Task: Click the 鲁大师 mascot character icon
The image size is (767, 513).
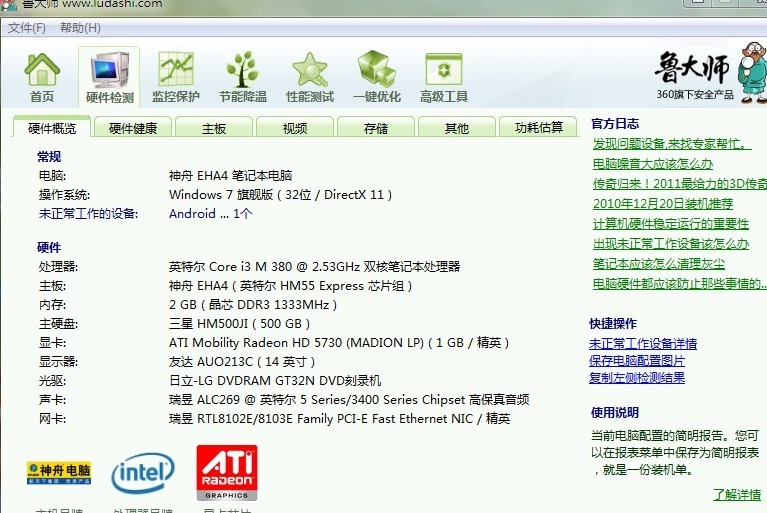Action: click(x=753, y=72)
